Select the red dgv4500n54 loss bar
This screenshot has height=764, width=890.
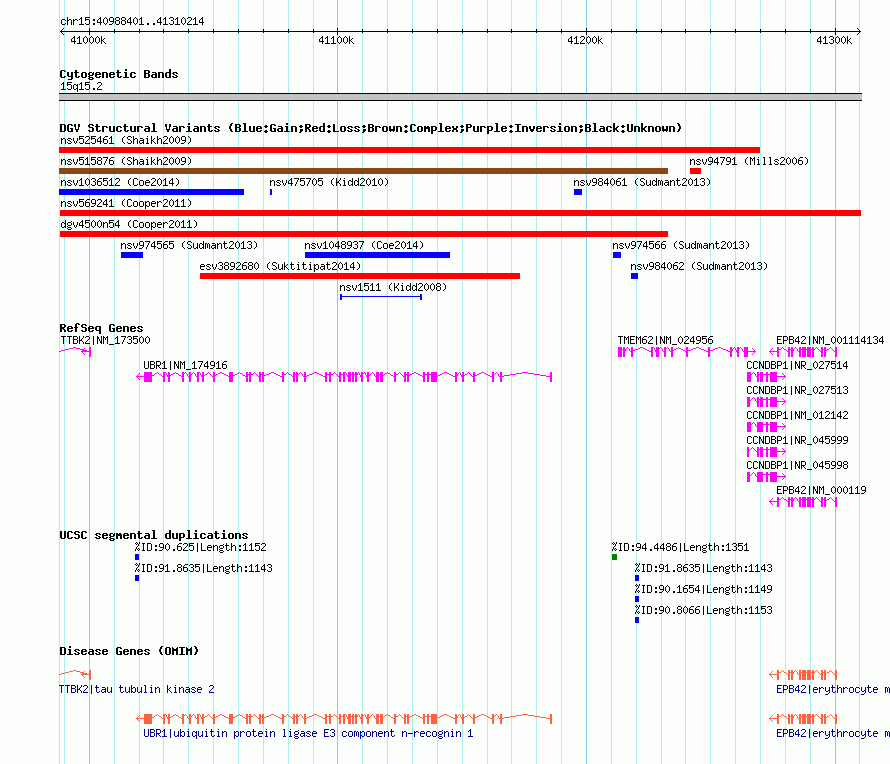[x=363, y=234]
